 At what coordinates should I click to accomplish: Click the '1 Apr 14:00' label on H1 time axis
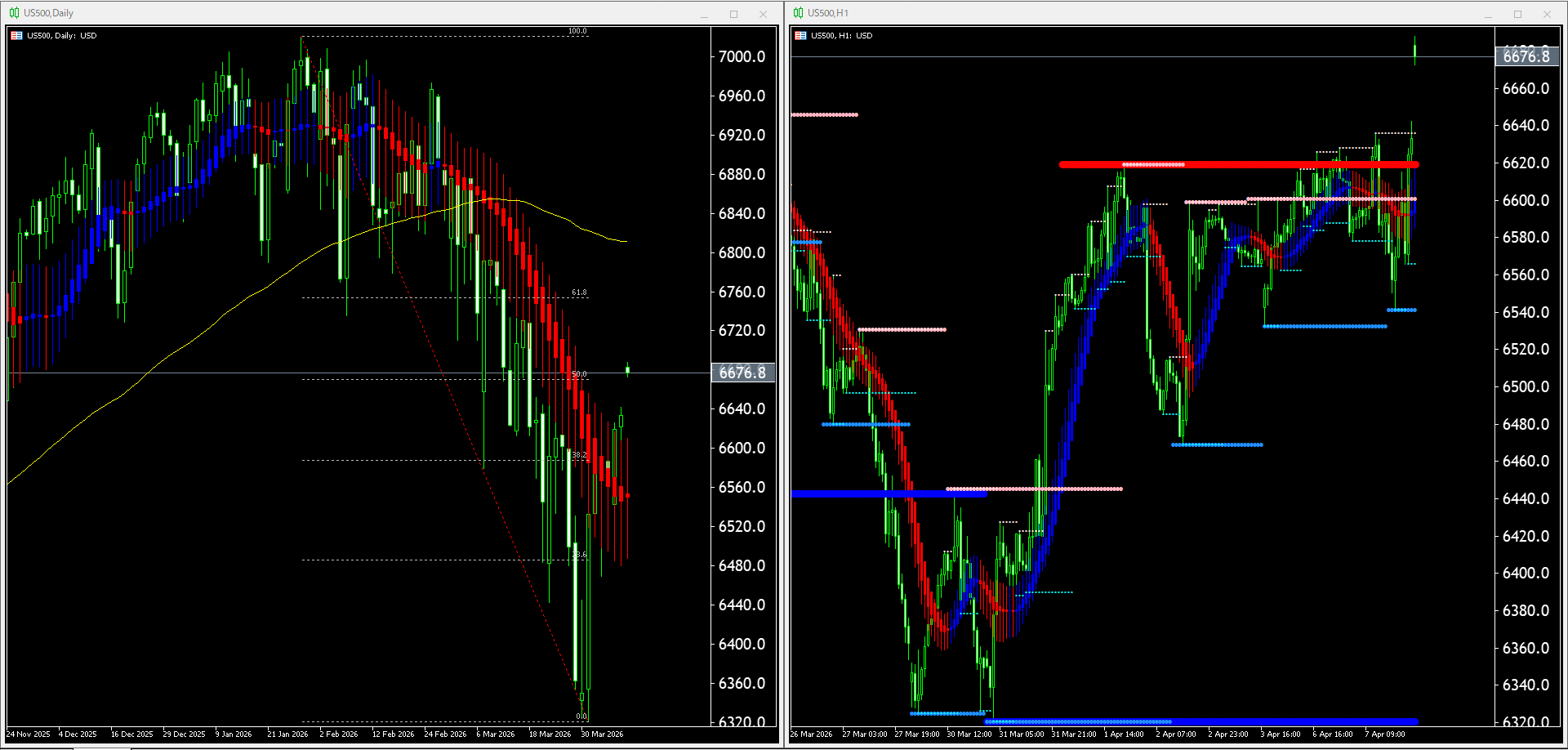coord(1124,734)
